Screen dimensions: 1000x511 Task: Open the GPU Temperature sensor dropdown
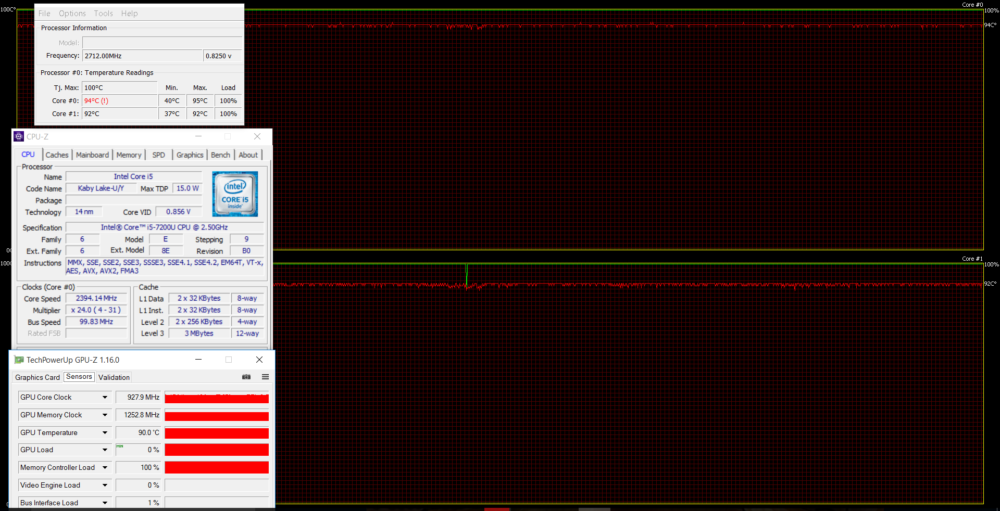[105, 433]
